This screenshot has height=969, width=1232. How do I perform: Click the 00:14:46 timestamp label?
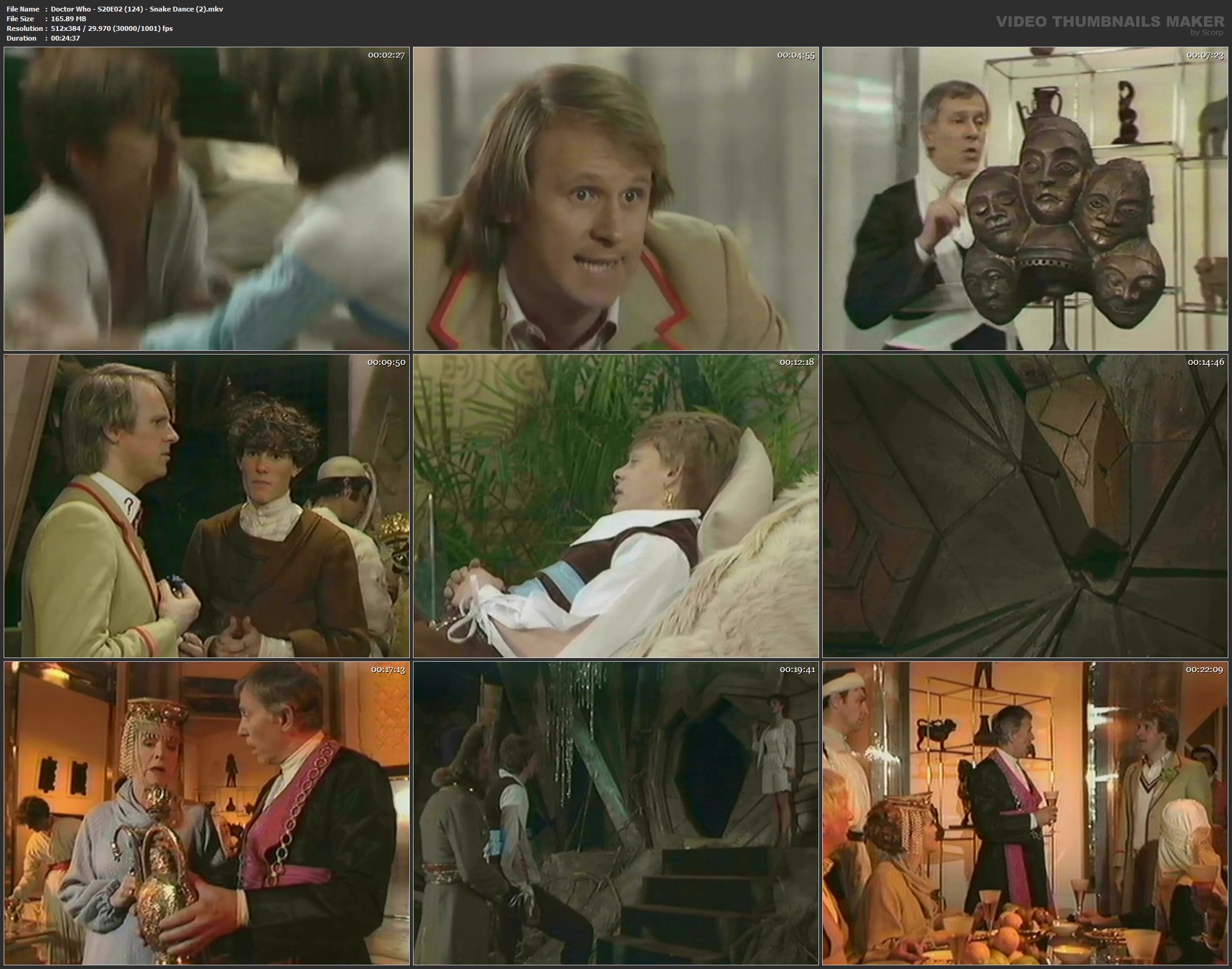[1205, 362]
